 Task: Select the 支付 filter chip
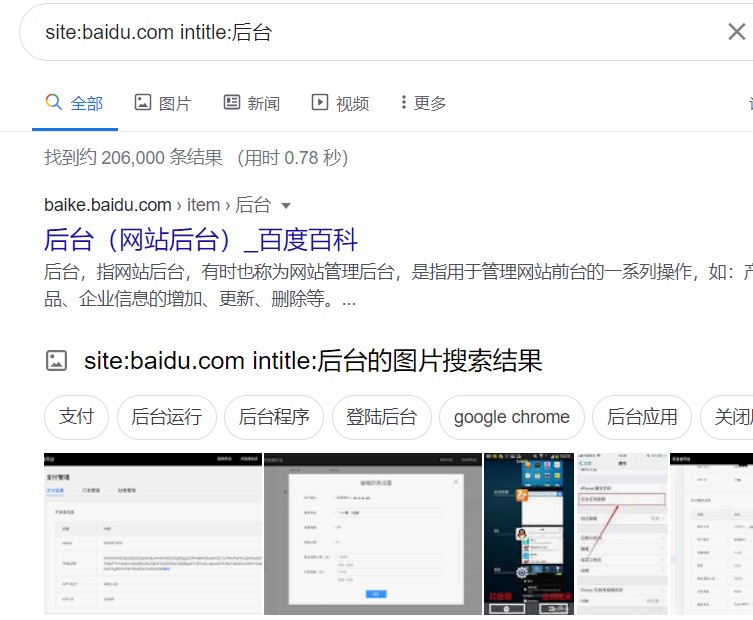pyautogui.click(x=76, y=417)
